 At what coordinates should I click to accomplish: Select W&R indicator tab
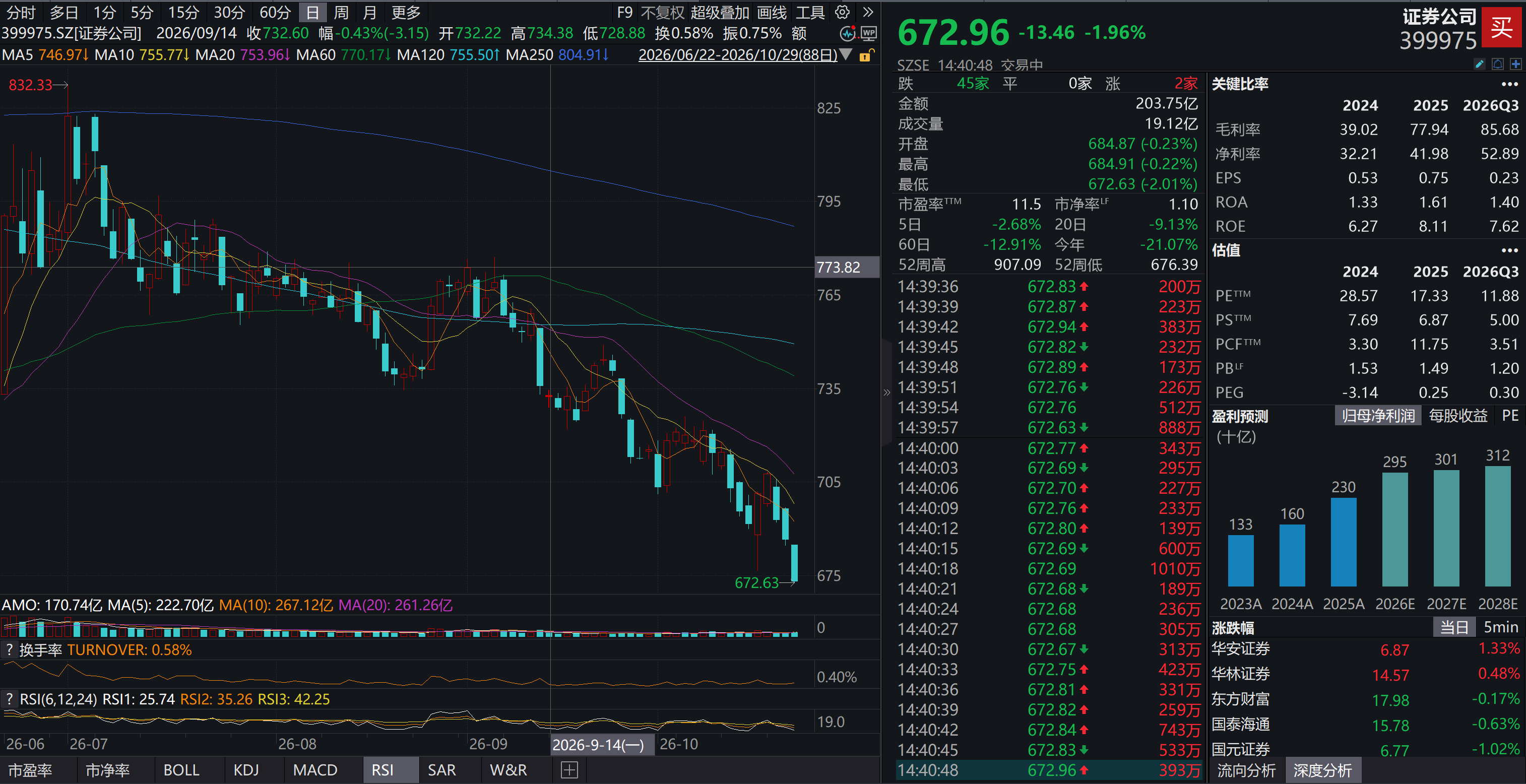508,770
